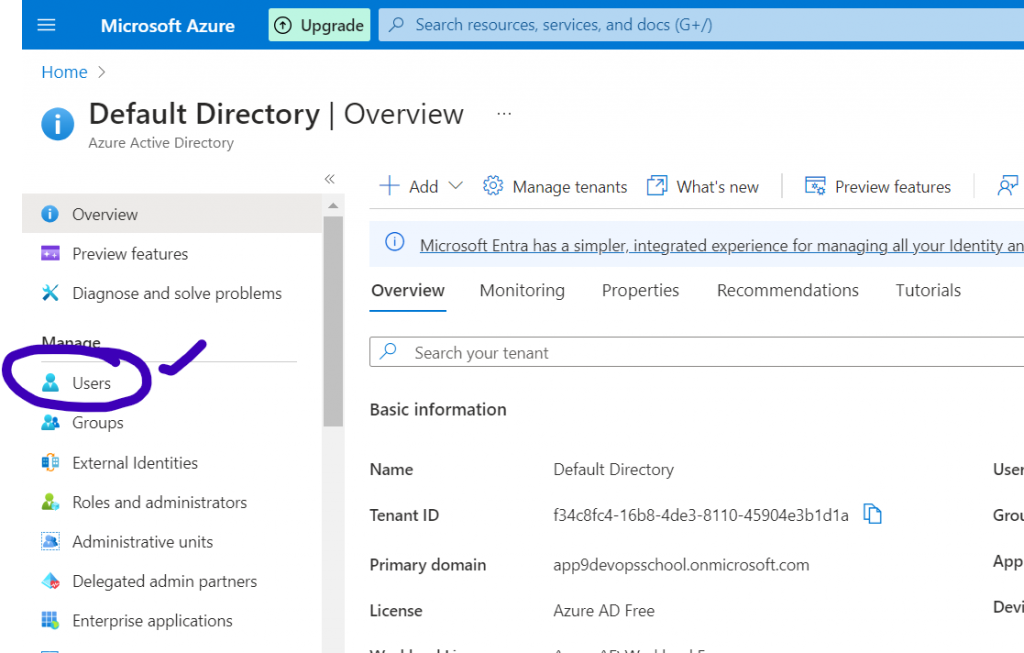The height and width of the screenshot is (653, 1024).
Task: Open Manage tenants in toolbar
Action: (x=555, y=186)
